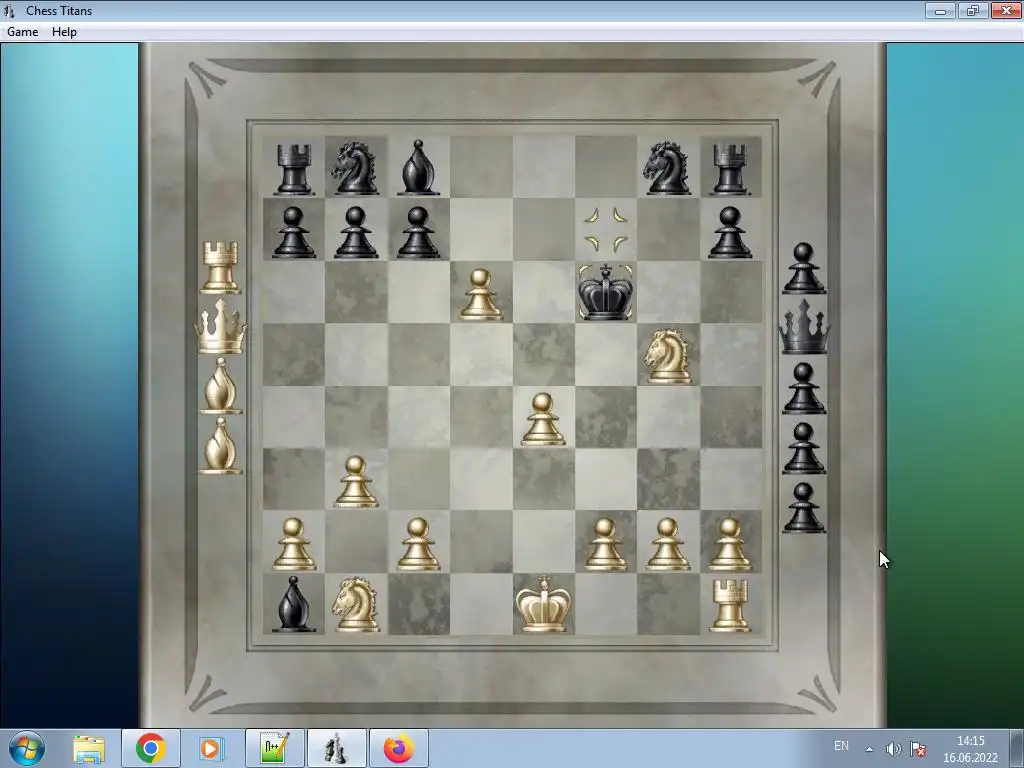Select the white pawn on f2
This screenshot has width=1024, height=768.
[x=605, y=544]
